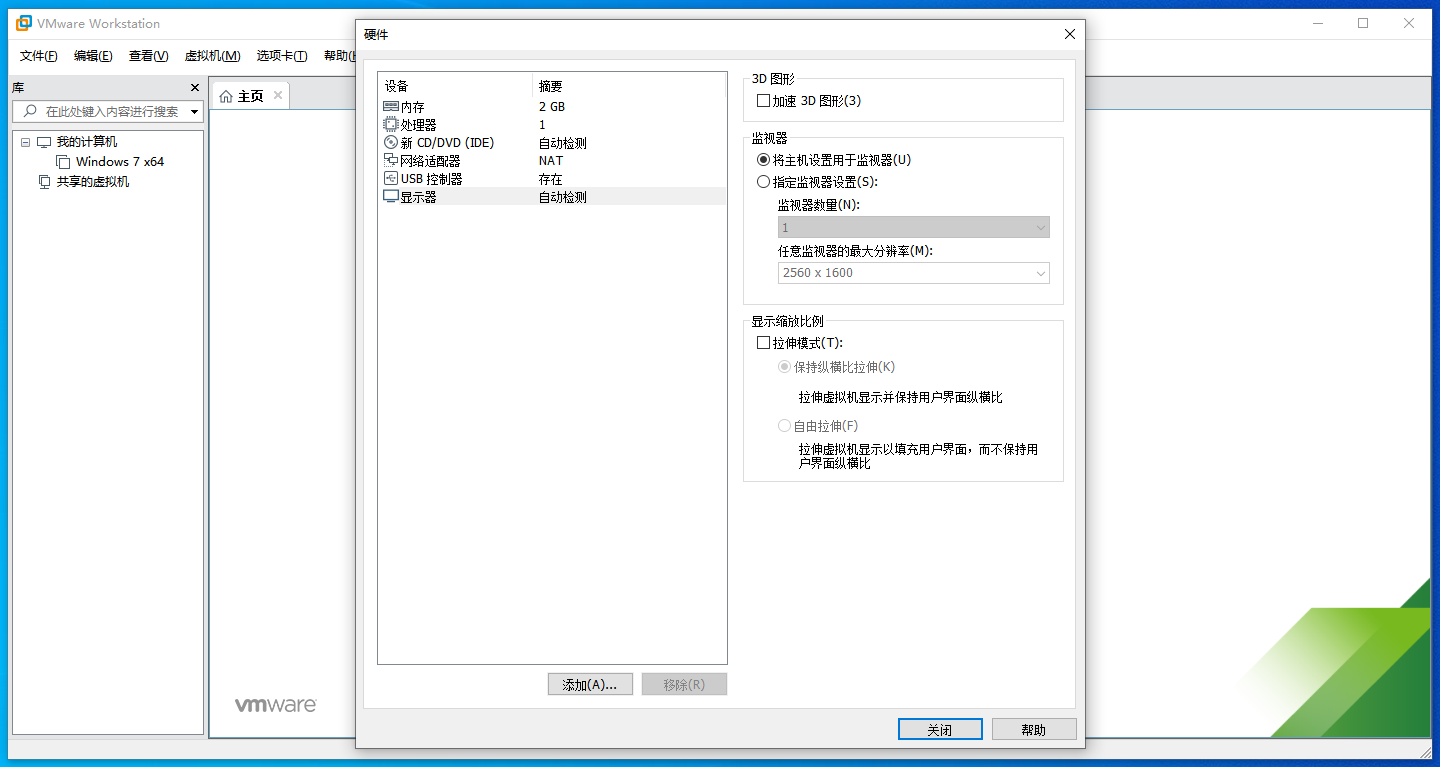Click the library search input field
Screen dimensions: 1440x767
(107, 112)
